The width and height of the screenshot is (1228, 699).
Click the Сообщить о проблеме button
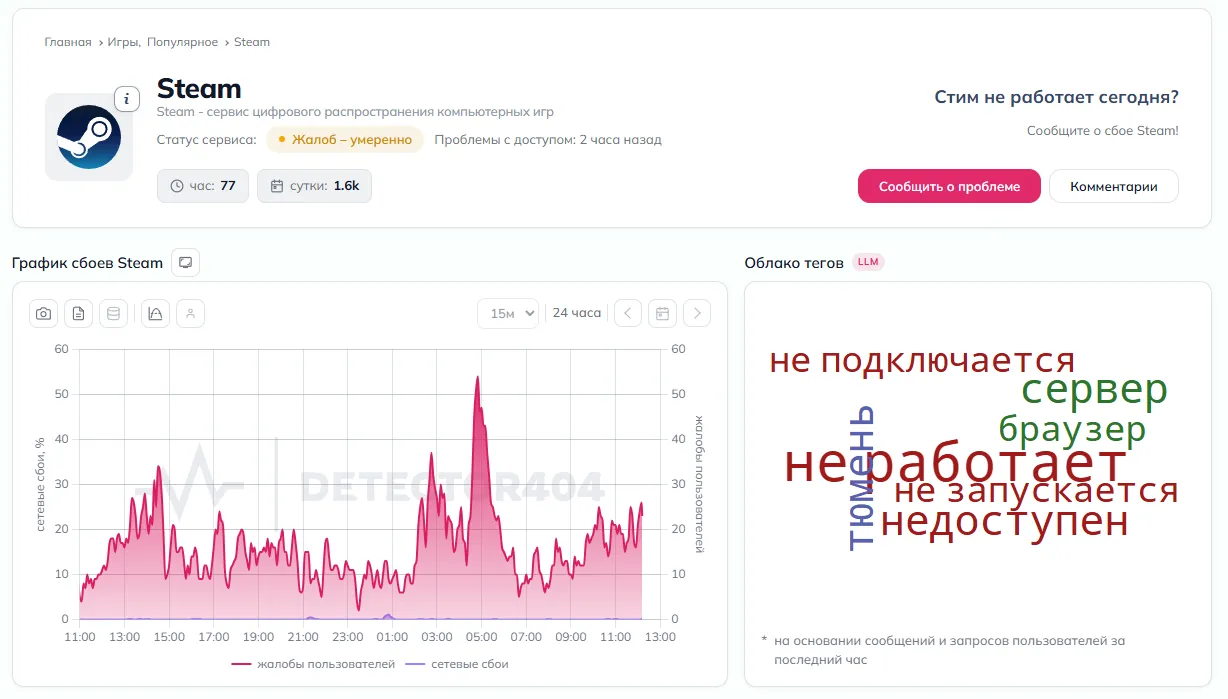point(949,186)
